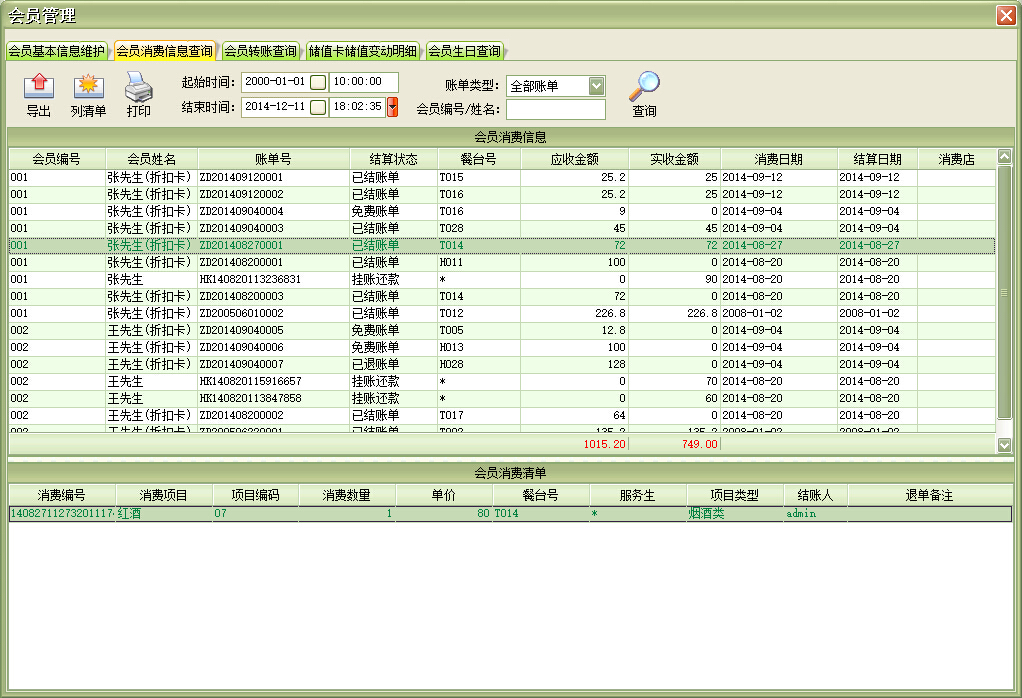Switch to 会员基本信息维护 tab
This screenshot has height=698, width=1022.
coord(56,51)
